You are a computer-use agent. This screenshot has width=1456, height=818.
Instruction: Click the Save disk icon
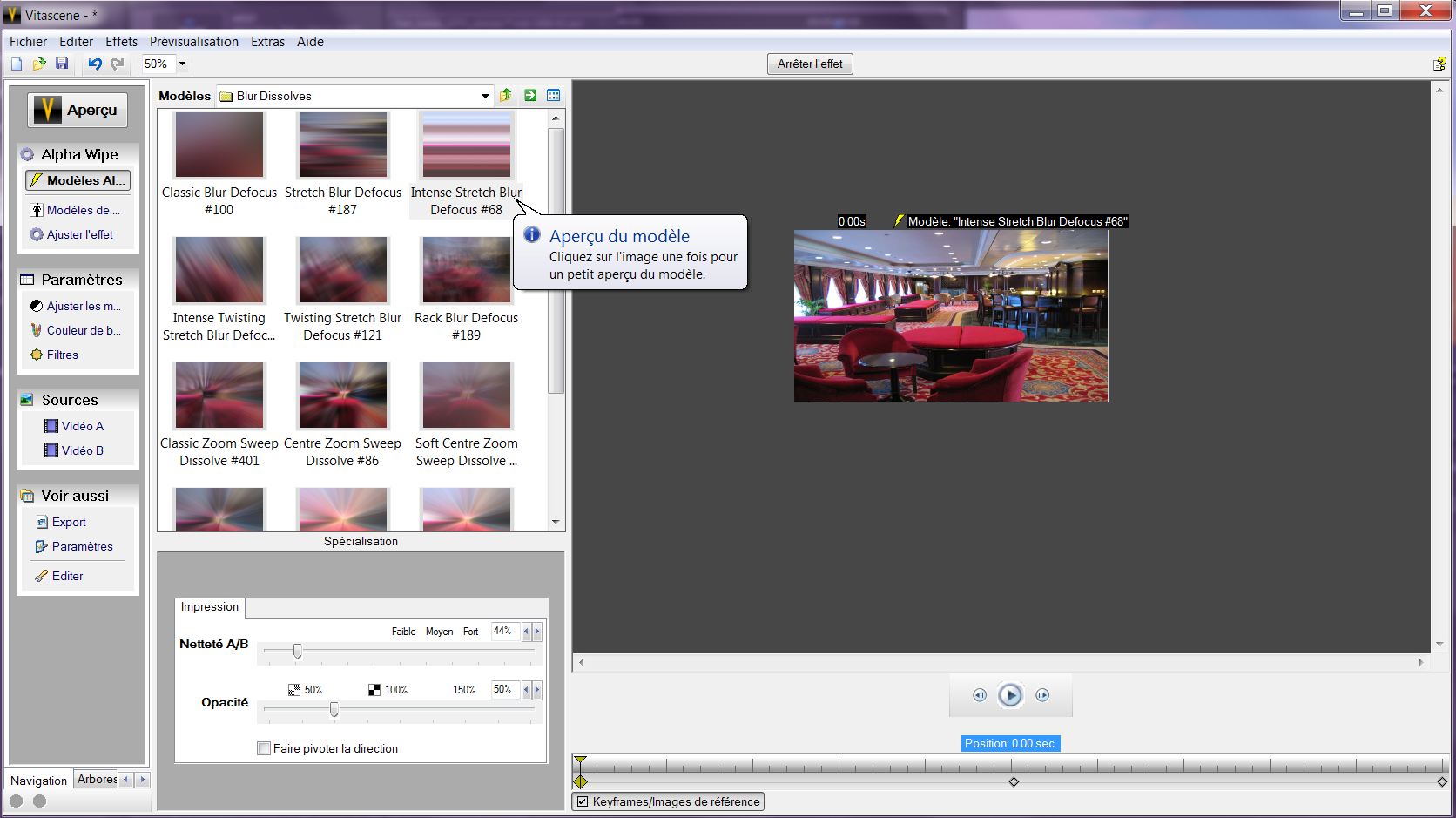[x=62, y=64]
